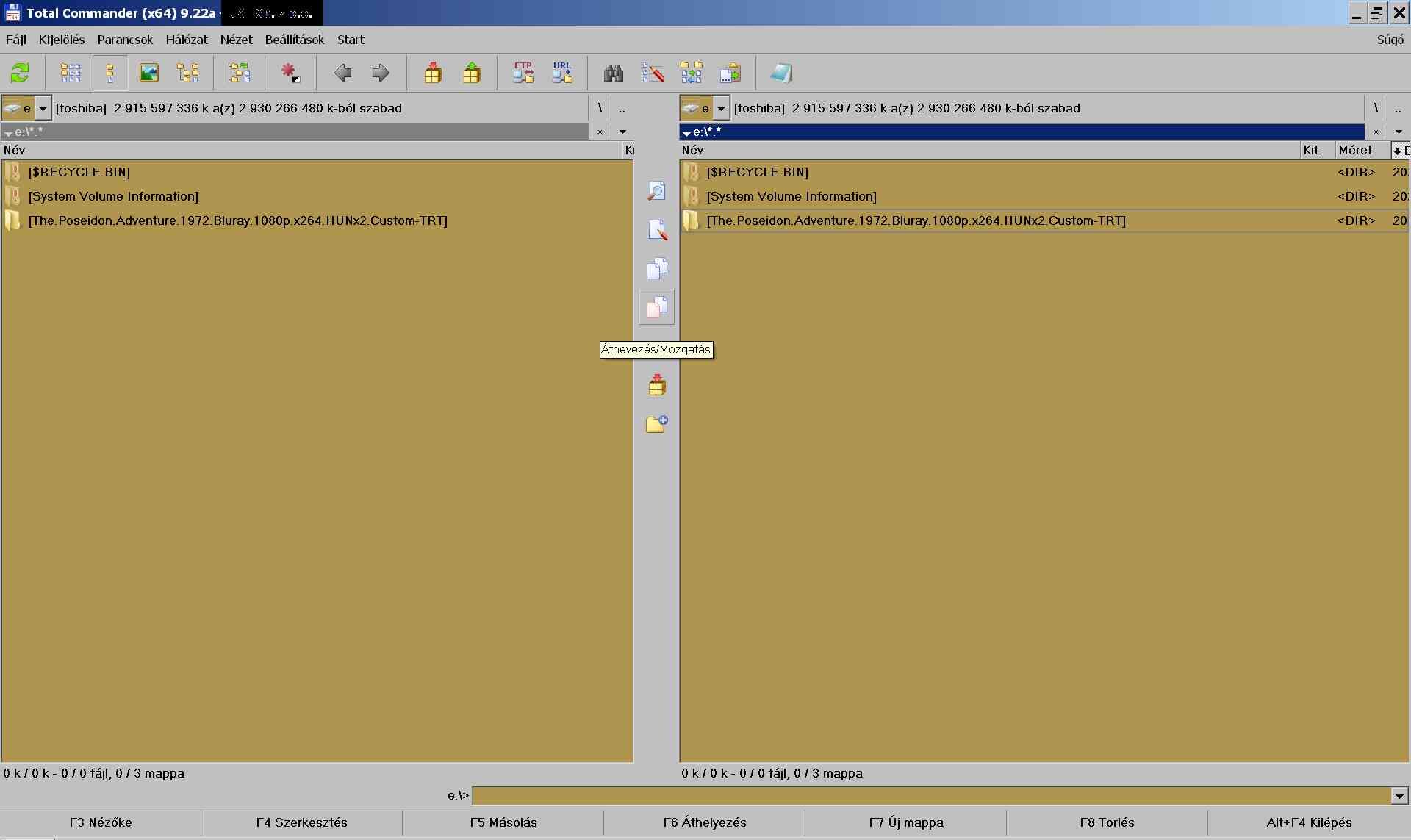Select The.Poseidon.Adventure folder in right panel

(1044, 220)
